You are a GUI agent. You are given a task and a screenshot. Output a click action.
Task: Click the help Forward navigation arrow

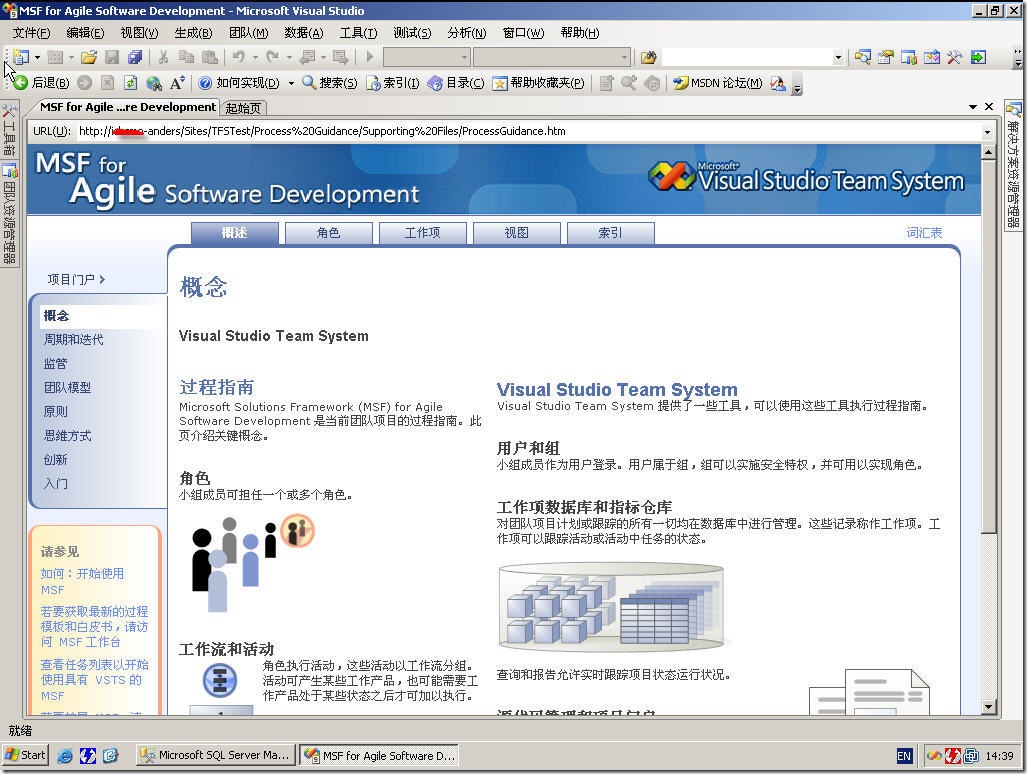[84, 83]
